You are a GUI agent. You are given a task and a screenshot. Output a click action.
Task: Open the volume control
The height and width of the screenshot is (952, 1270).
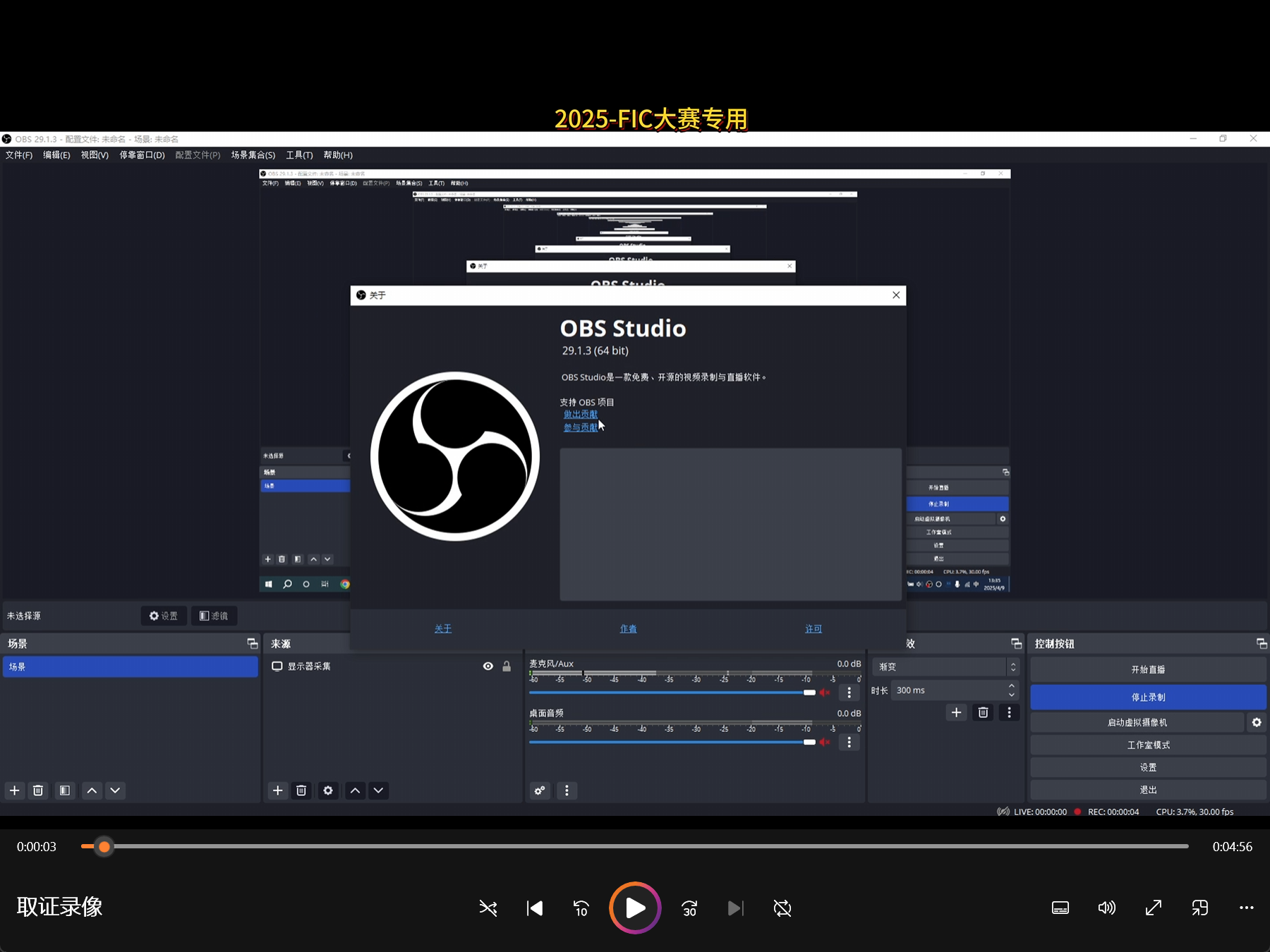click(1107, 908)
